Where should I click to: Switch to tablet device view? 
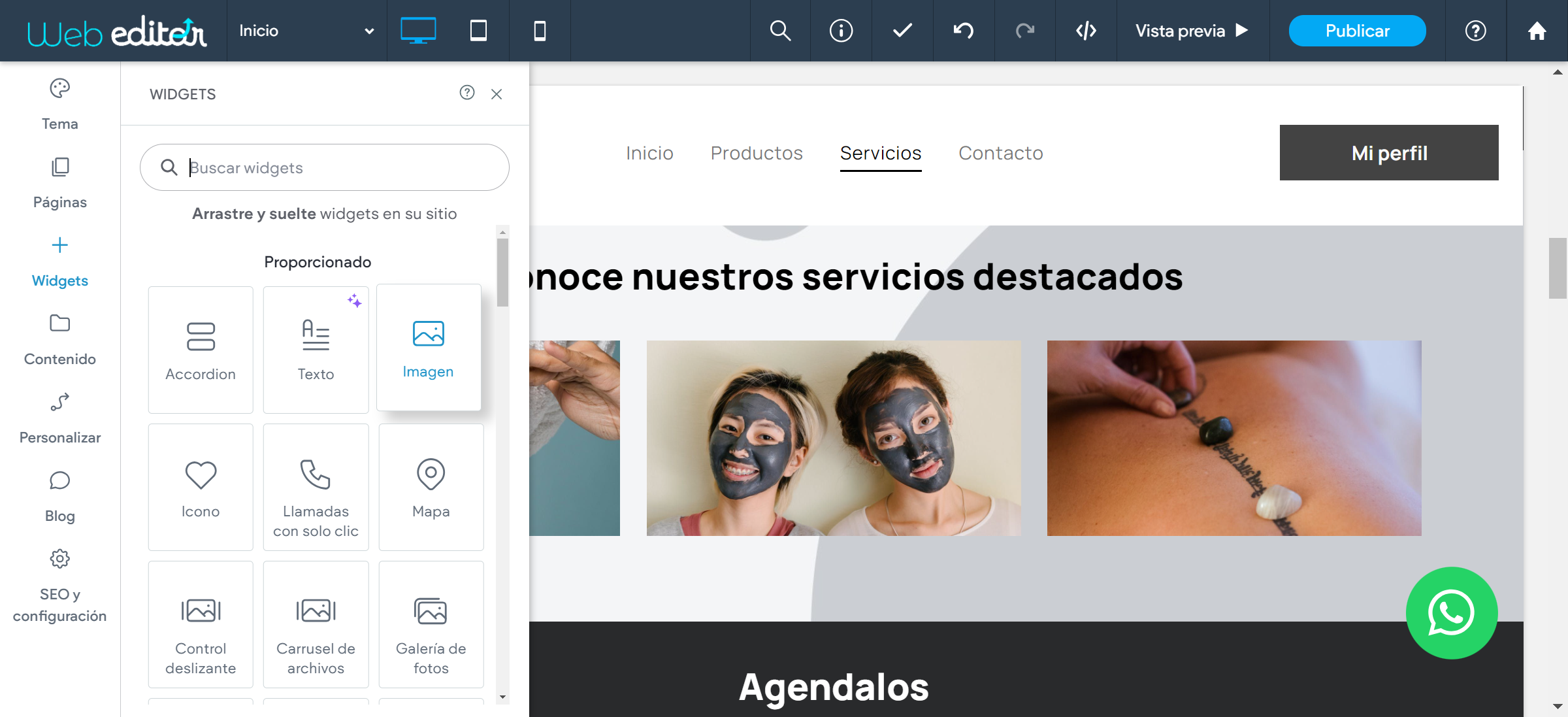[x=478, y=31]
